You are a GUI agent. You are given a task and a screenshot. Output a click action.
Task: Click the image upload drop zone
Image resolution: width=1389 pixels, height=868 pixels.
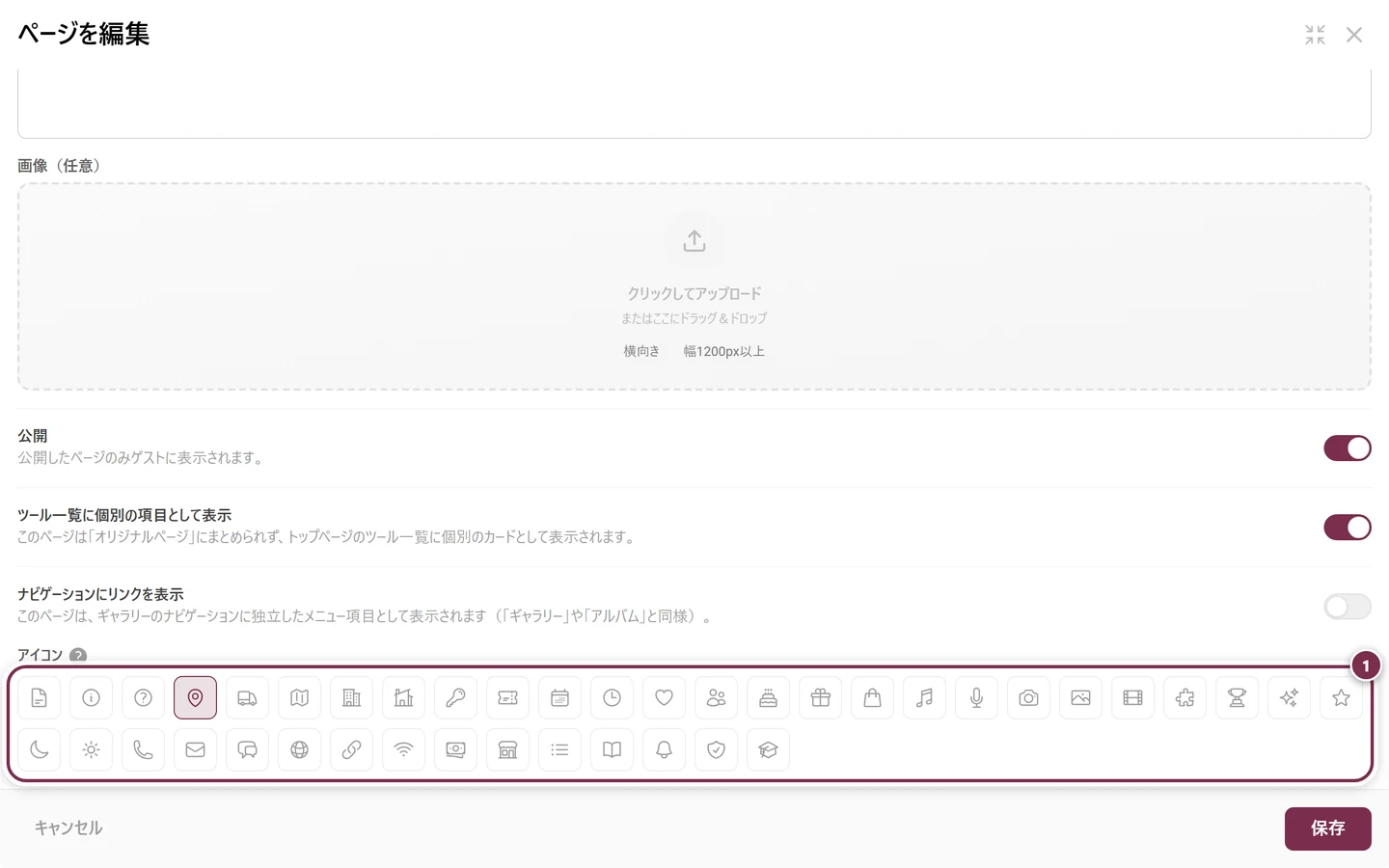pos(694,286)
